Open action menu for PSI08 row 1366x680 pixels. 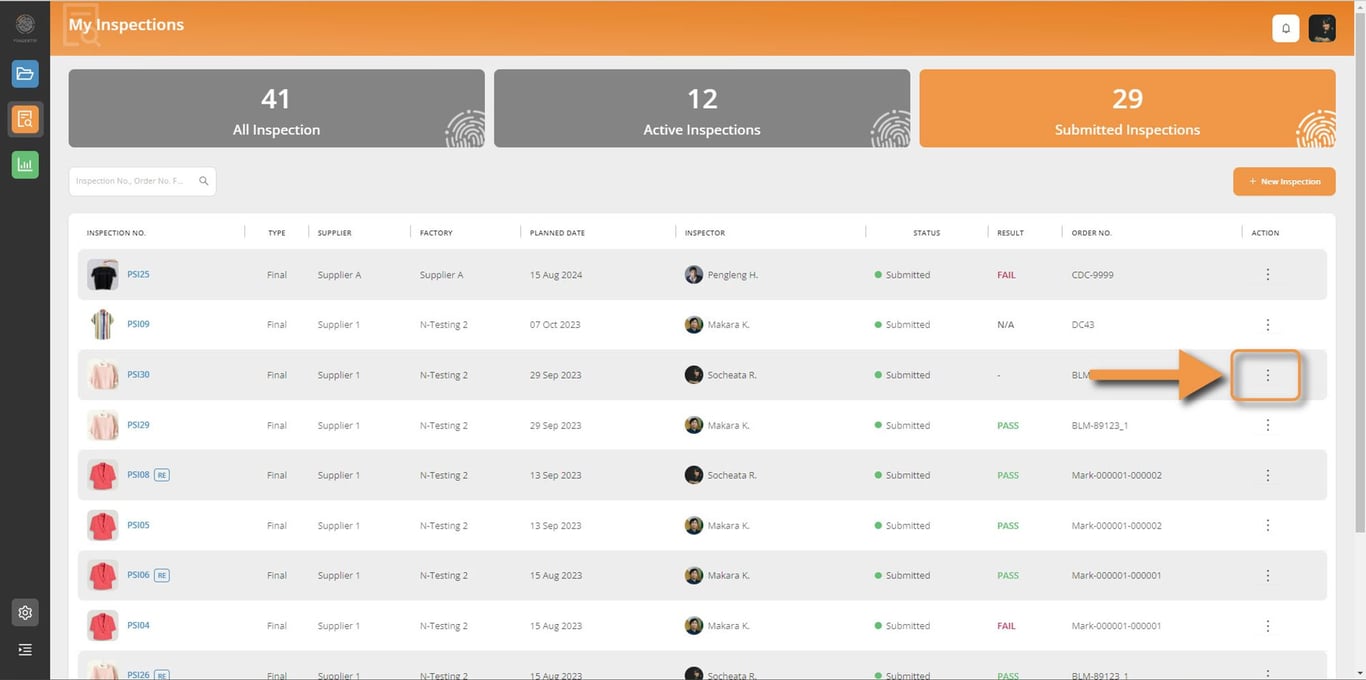click(1268, 475)
